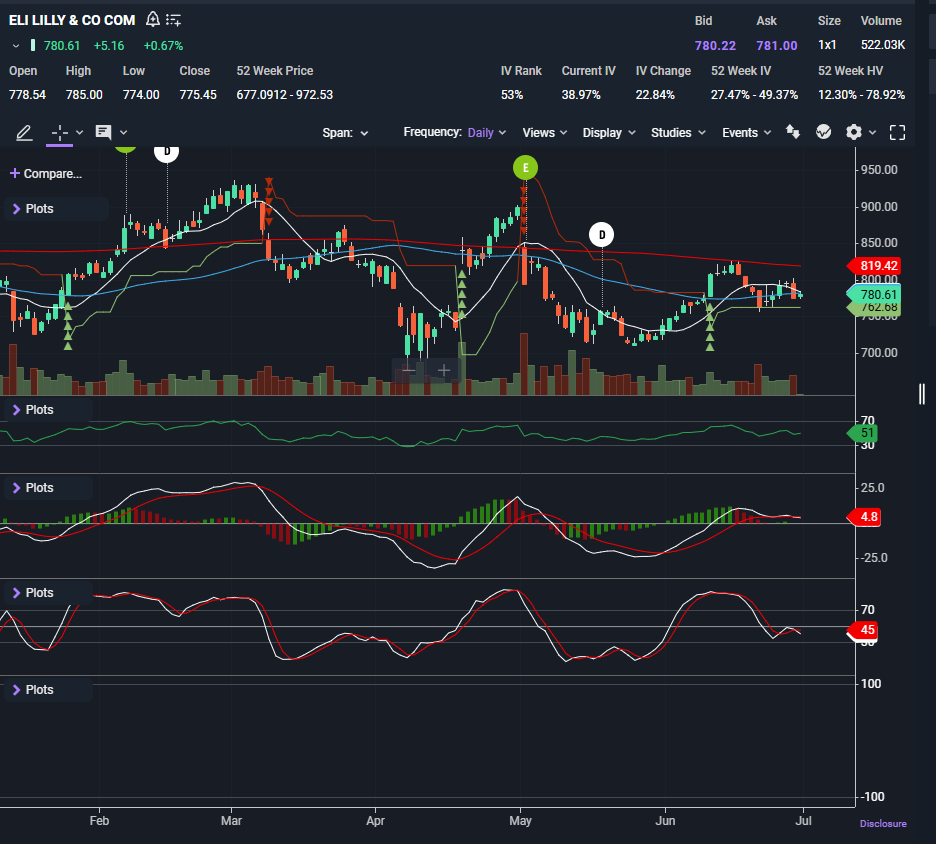The width and height of the screenshot is (936, 844).
Task: Click the High price 785.00
Action: (x=84, y=95)
